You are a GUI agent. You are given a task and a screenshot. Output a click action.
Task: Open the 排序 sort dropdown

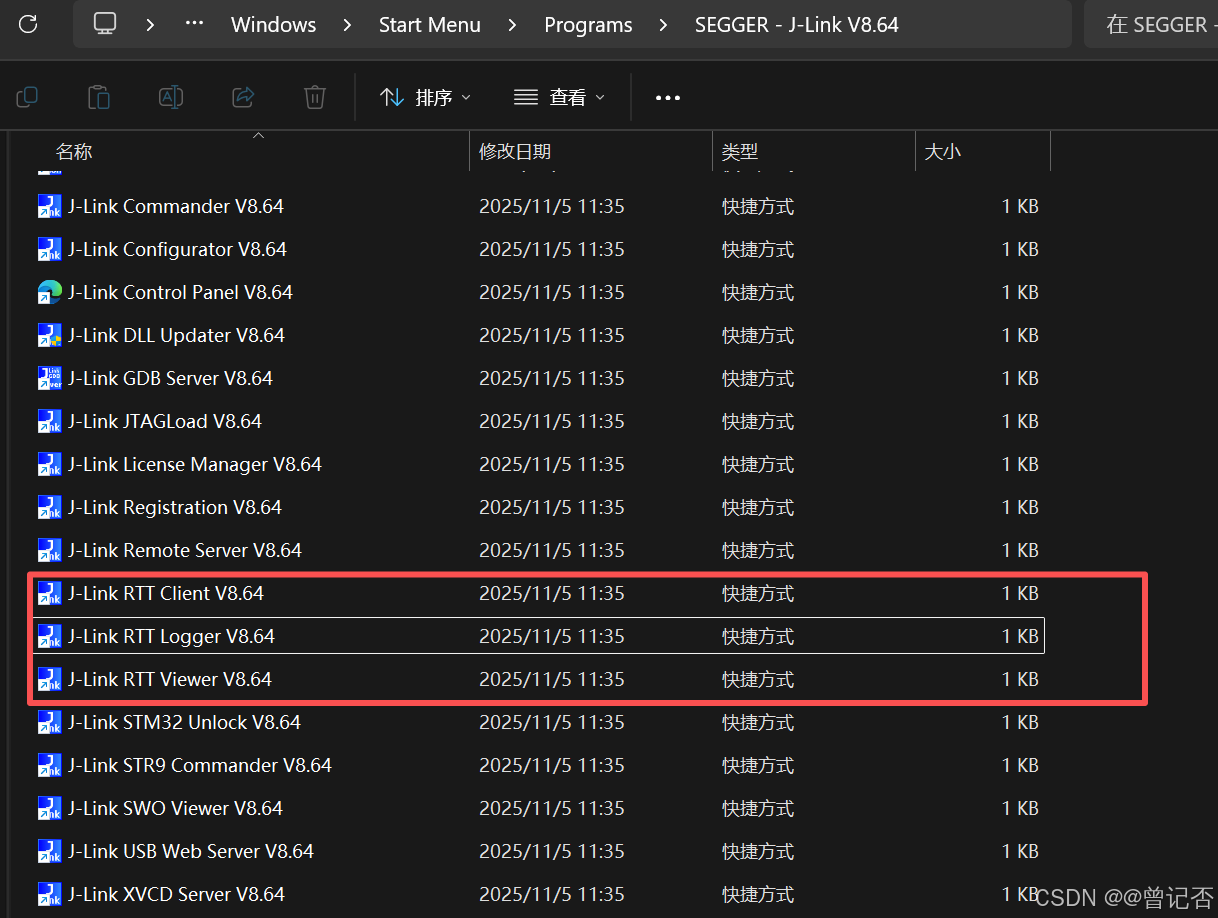tap(425, 97)
